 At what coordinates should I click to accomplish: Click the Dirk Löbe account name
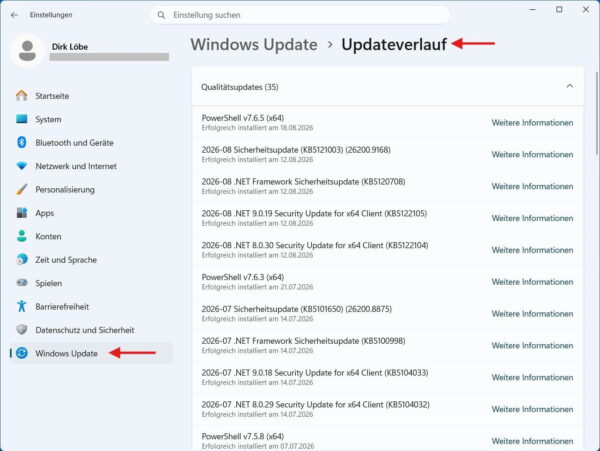point(70,47)
